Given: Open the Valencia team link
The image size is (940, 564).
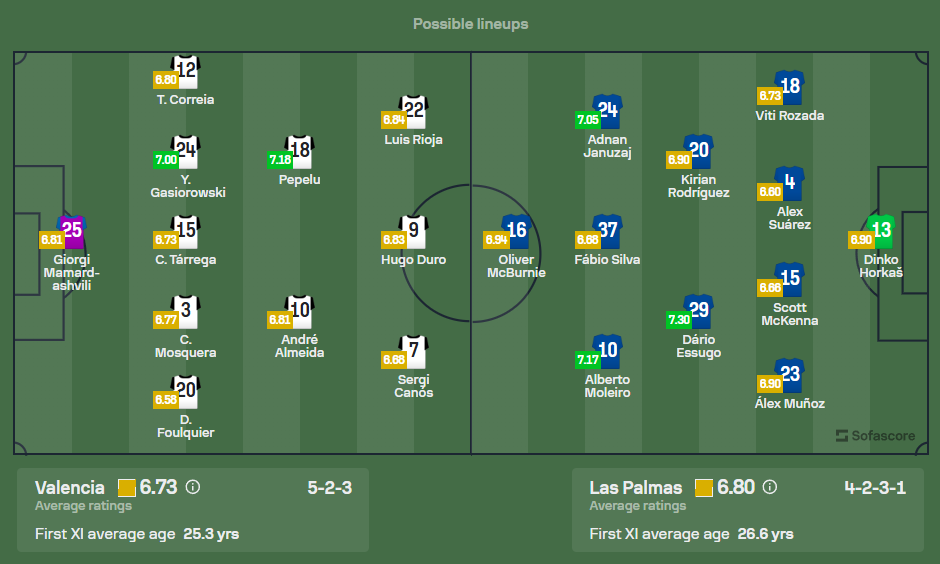Looking at the screenshot, I should 70,488.
